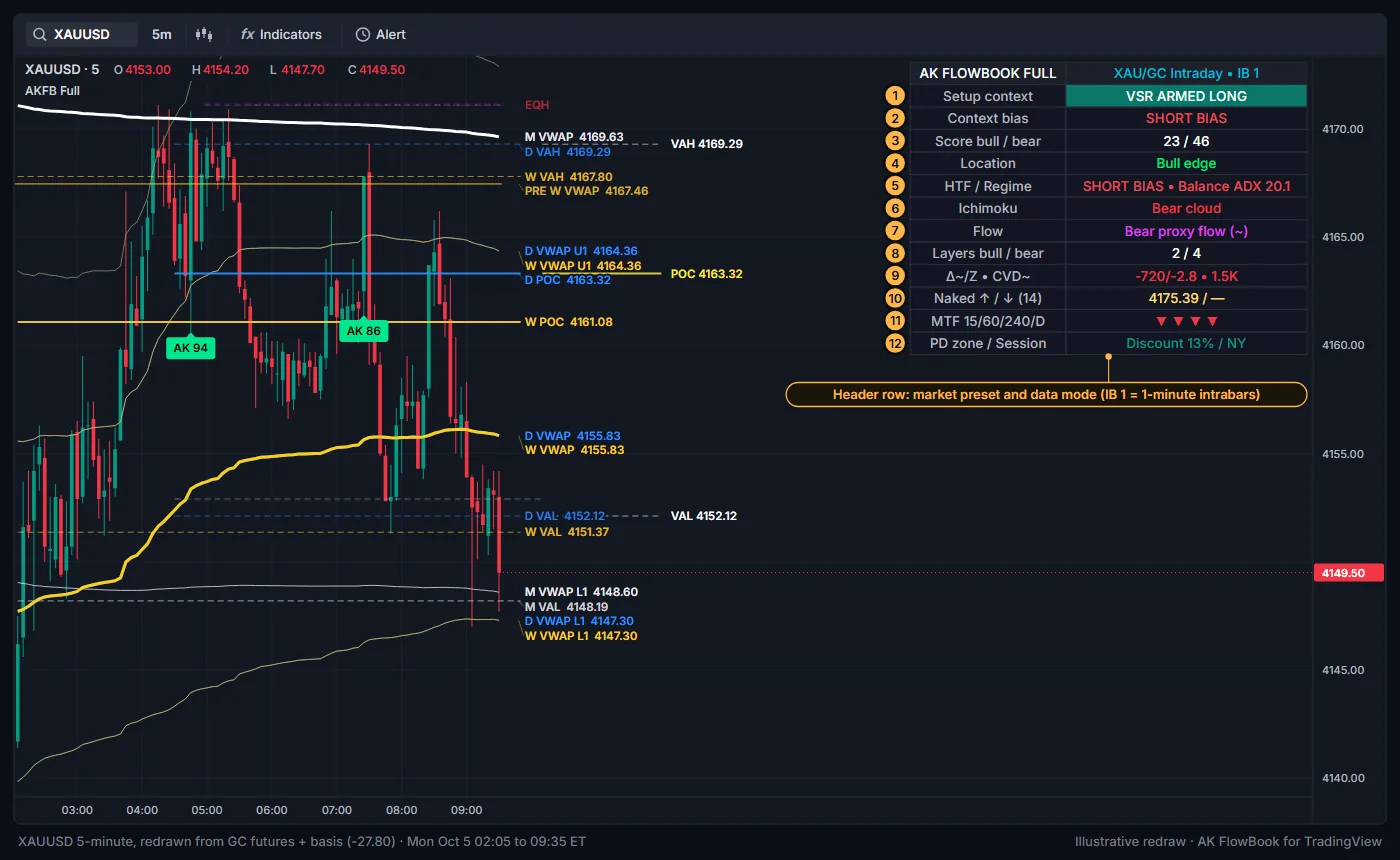
Task: Click the search magnifier icon
Action: tap(40, 34)
